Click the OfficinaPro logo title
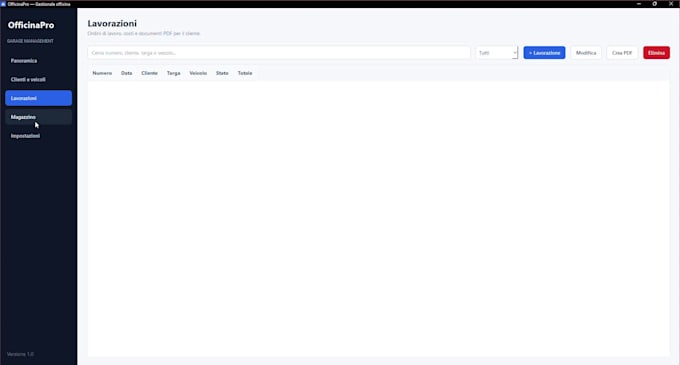The width and height of the screenshot is (680, 365). [x=31, y=25]
